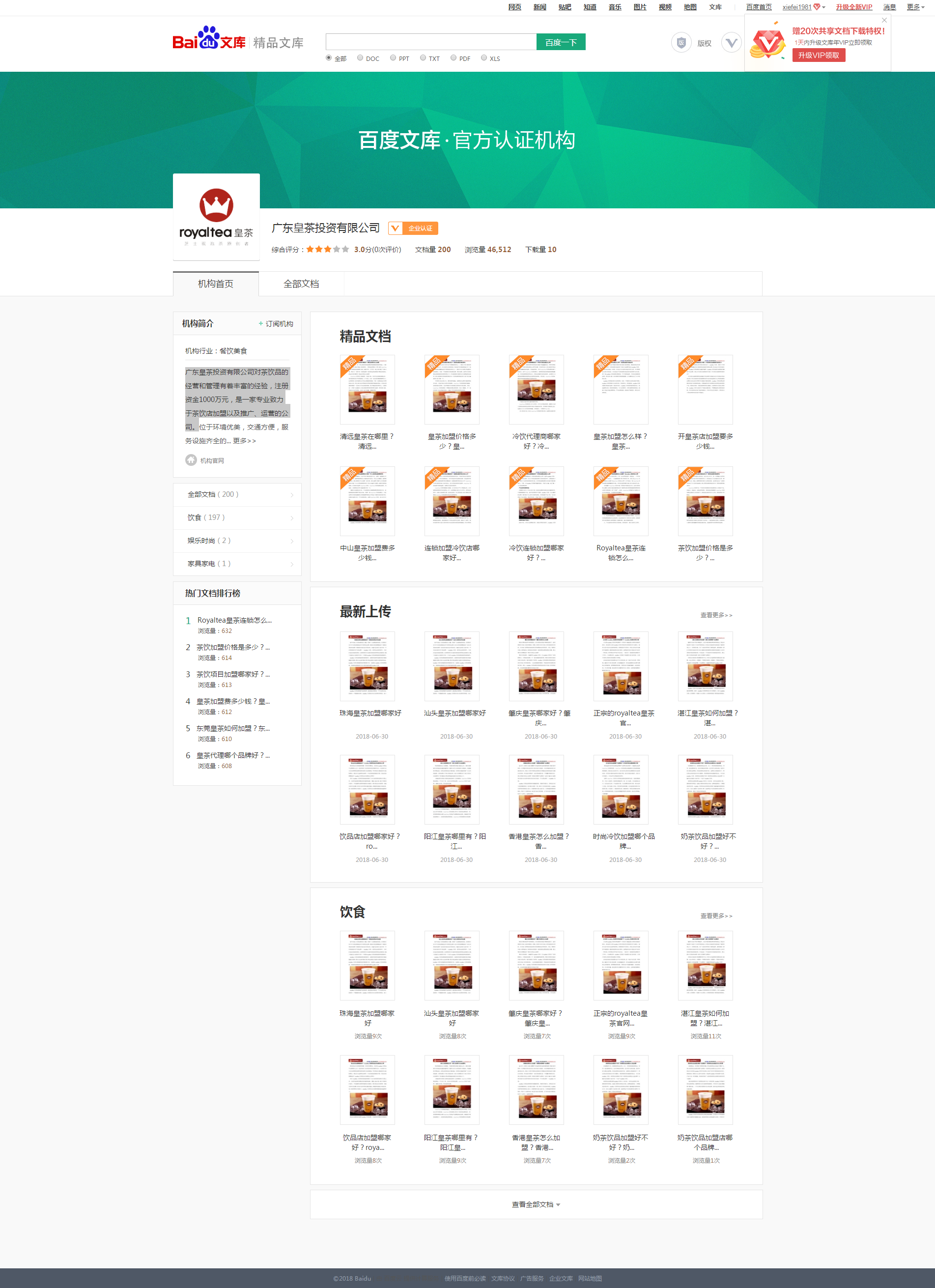Open ranked item 1 Royaltea皇茶连锁怎么
This screenshot has height=1288, width=935.
pos(234,620)
